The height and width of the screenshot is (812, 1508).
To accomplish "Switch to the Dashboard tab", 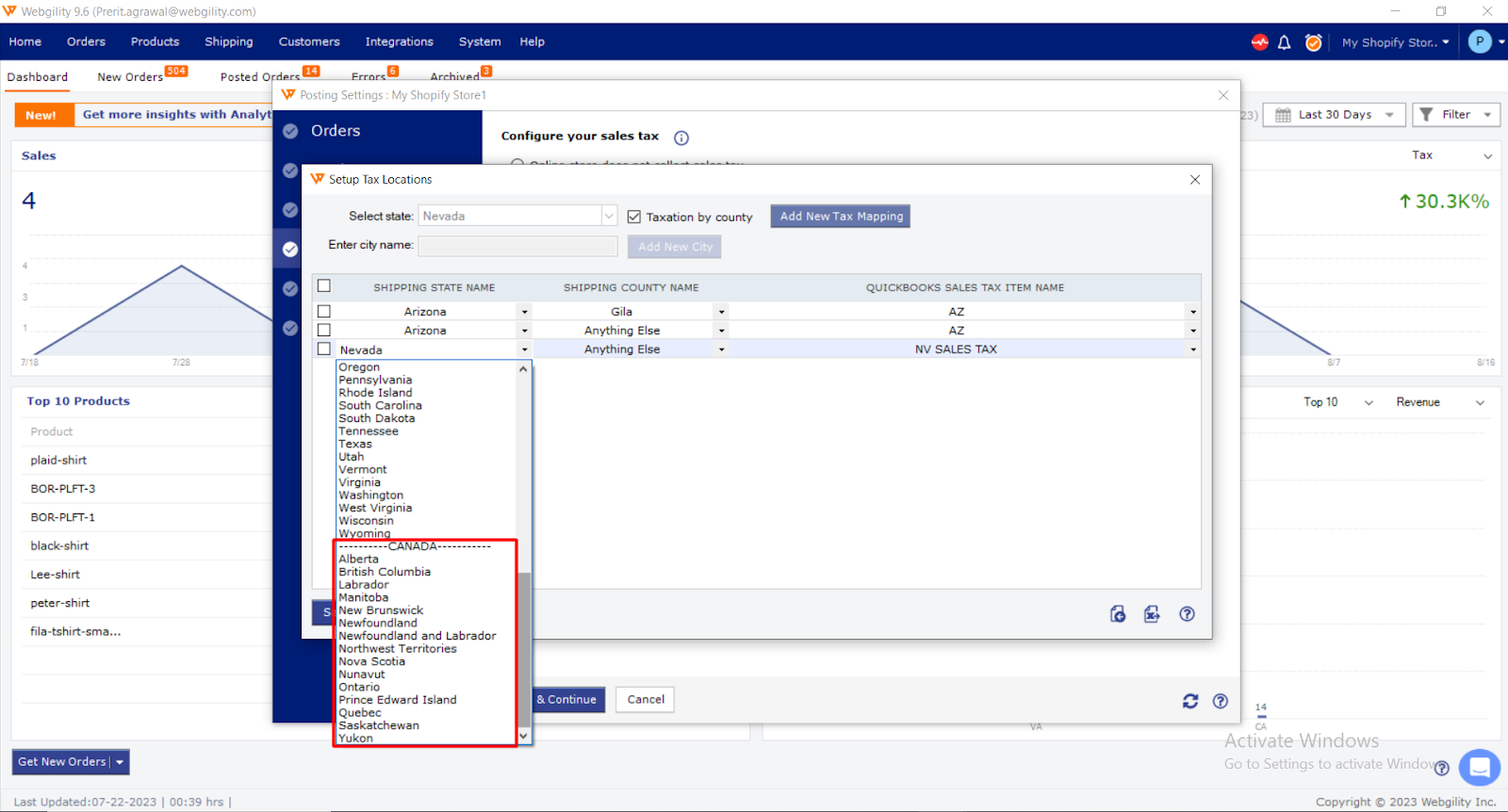I will click(38, 77).
